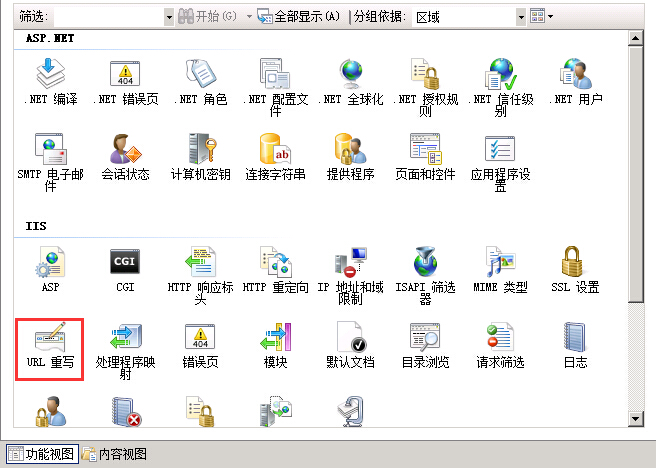This screenshot has width=656, height=468.
Task: Click the scrollbar down arrow
Action: [x=636, y=418]
